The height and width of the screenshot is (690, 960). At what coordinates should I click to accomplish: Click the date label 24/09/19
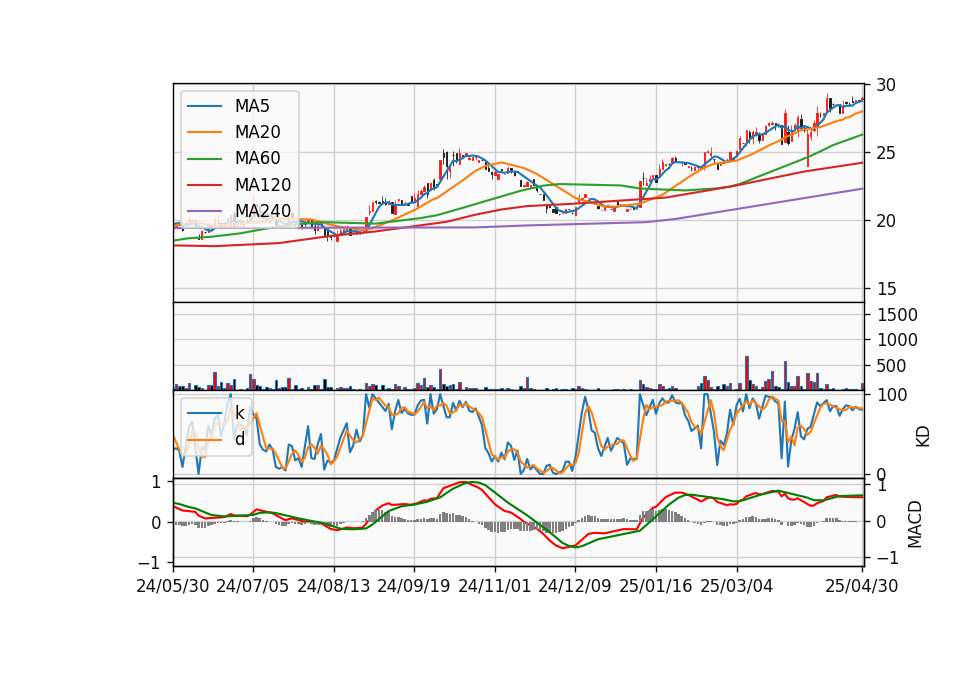point(413,587)
